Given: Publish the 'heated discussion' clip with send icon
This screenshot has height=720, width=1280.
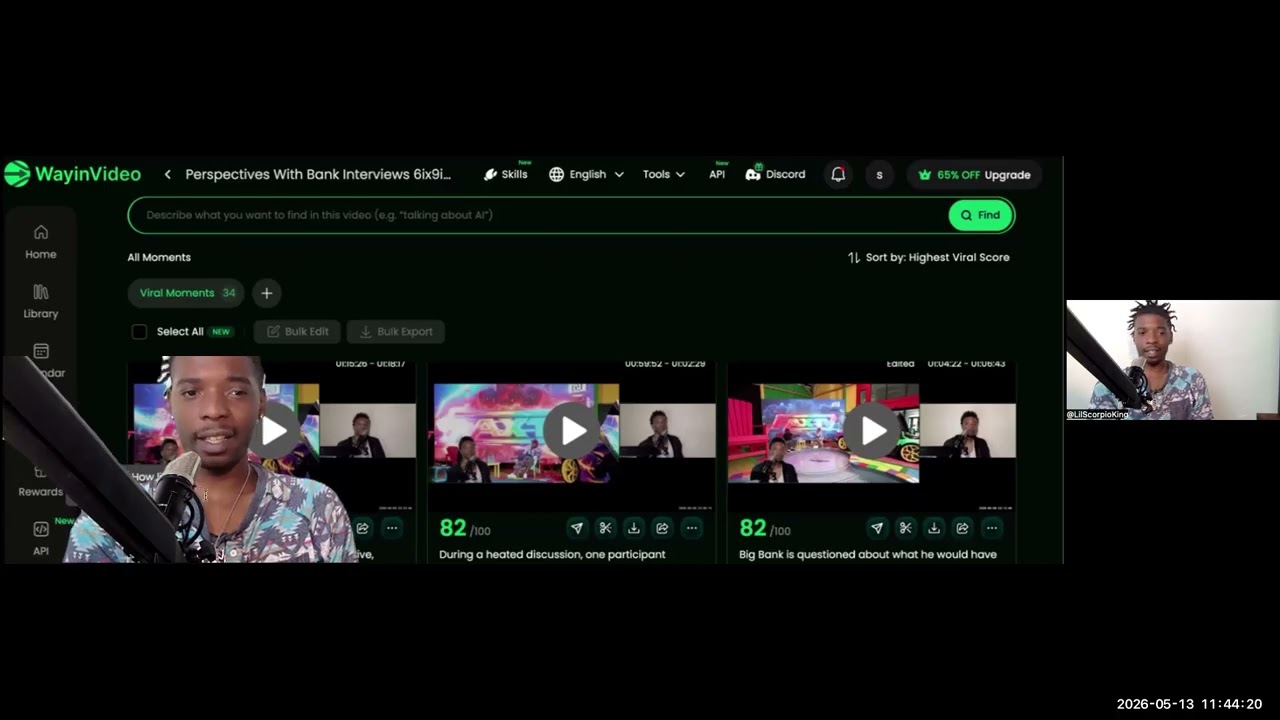Looking at the screenshot, I should [x=577, y=528].
